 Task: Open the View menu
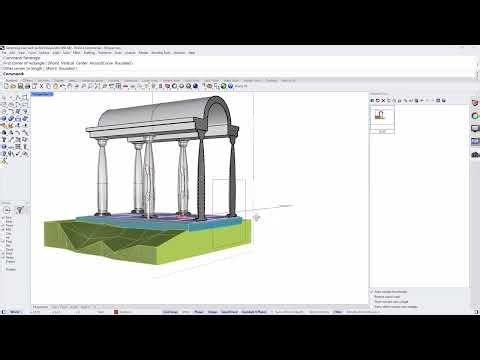coord(21,53)
